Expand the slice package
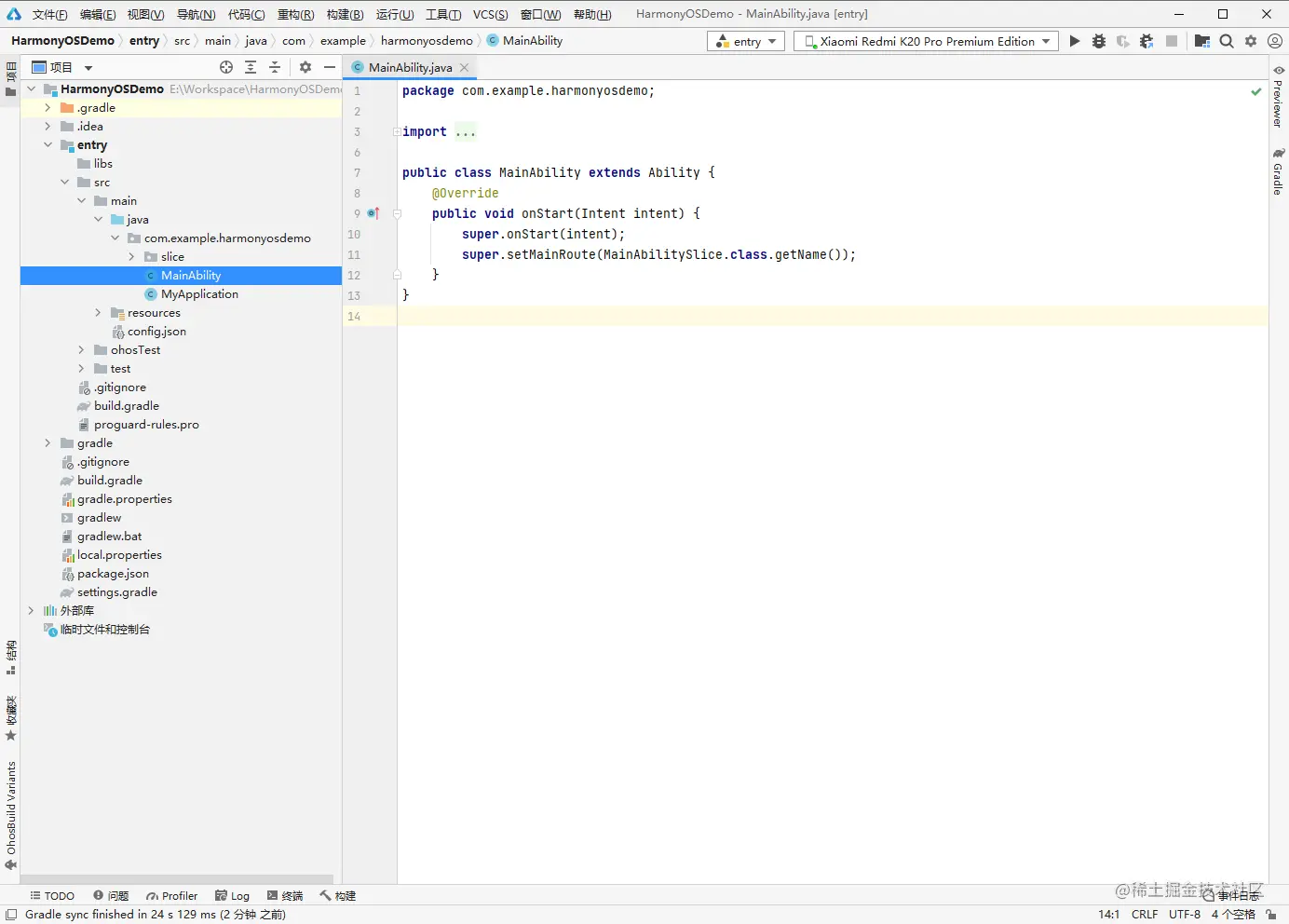The height and width of the screenshot is (924, 1289). coord(132,257)
